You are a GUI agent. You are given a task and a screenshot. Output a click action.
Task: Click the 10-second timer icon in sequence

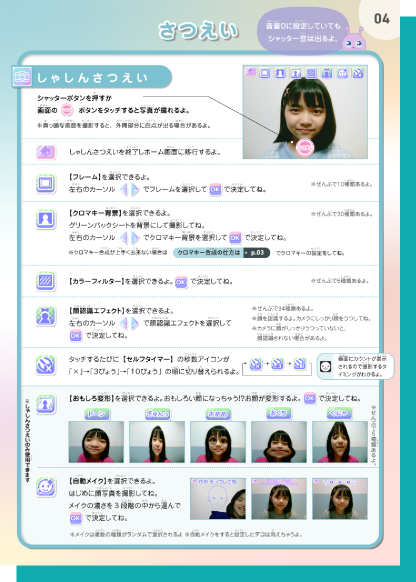(299, 364)
